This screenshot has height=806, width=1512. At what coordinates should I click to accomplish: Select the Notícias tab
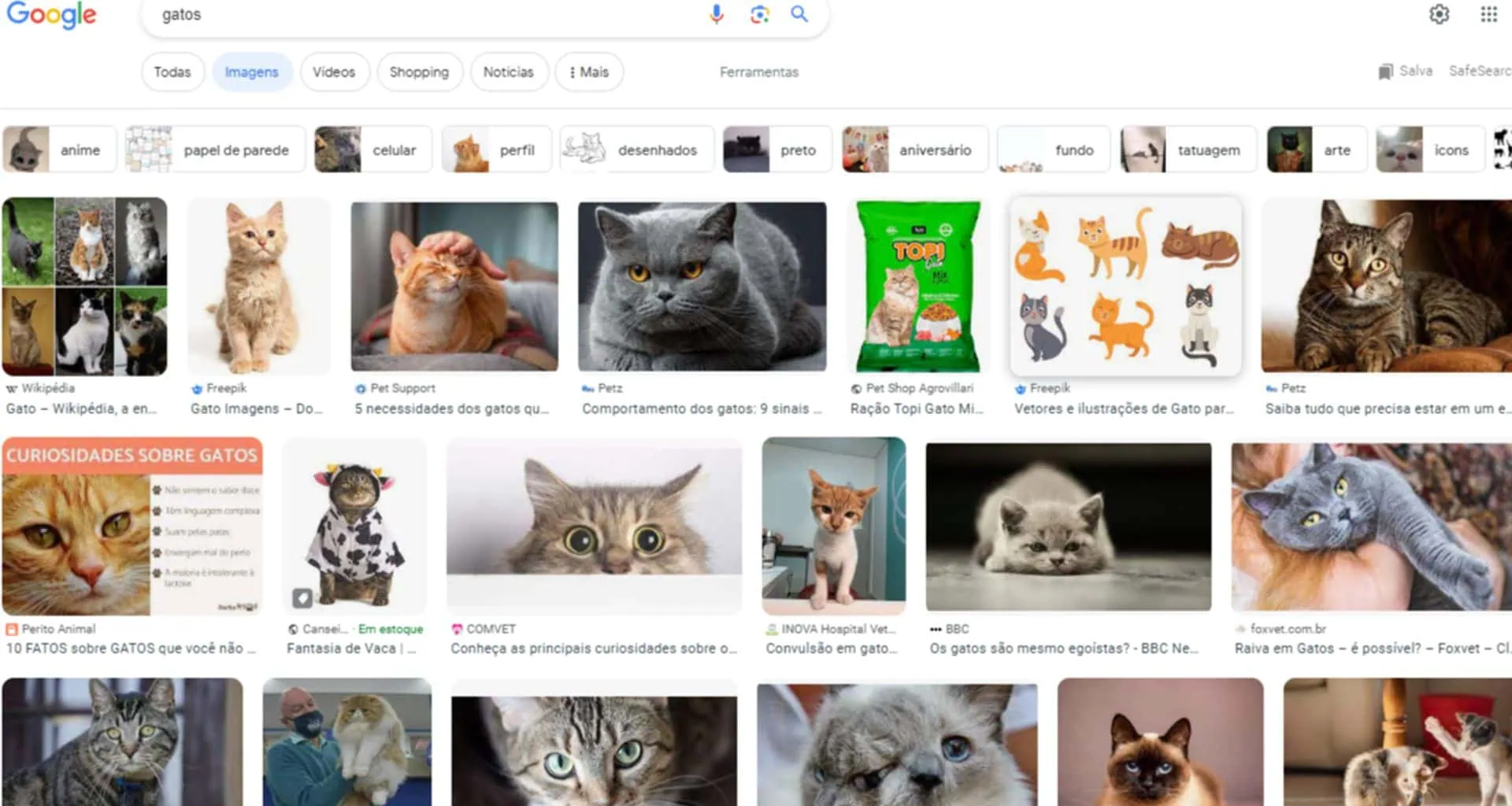(508, 72)
